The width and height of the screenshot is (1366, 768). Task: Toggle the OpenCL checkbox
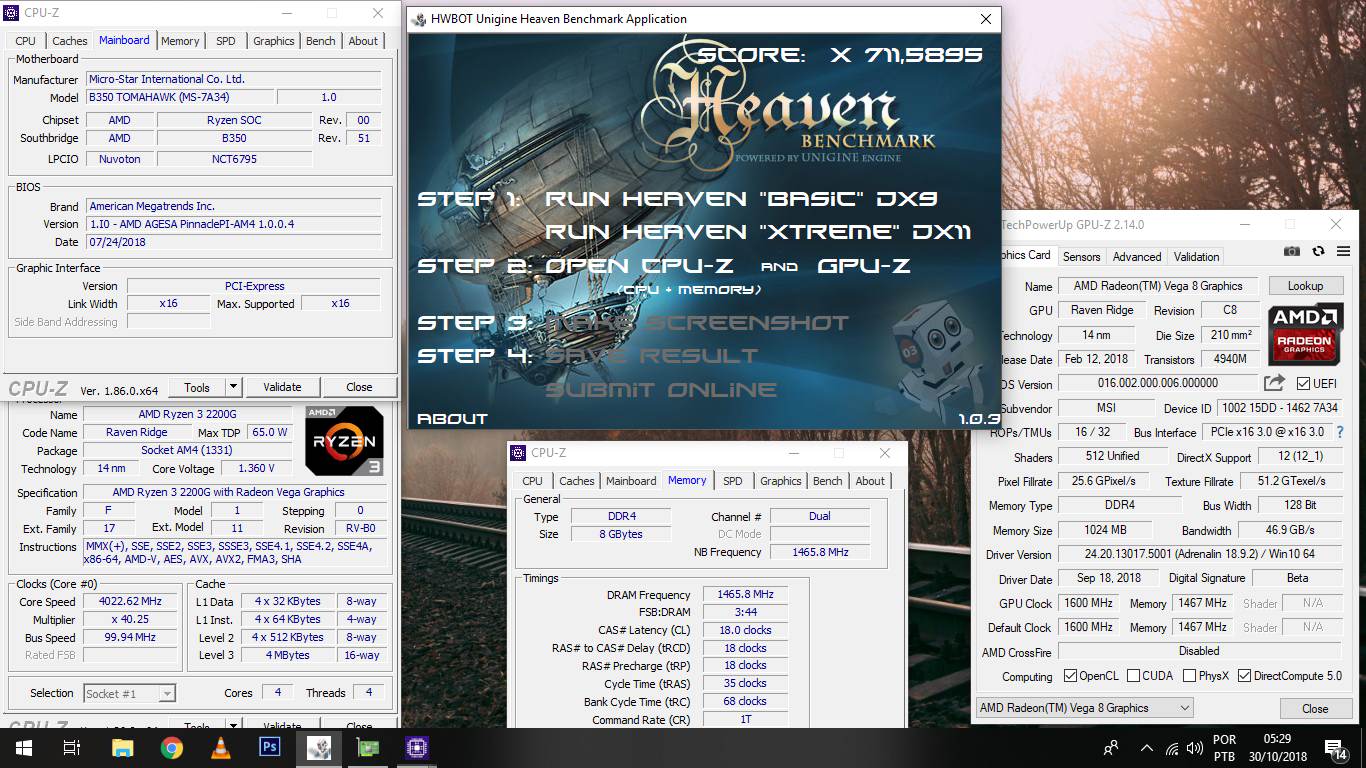1070,676
